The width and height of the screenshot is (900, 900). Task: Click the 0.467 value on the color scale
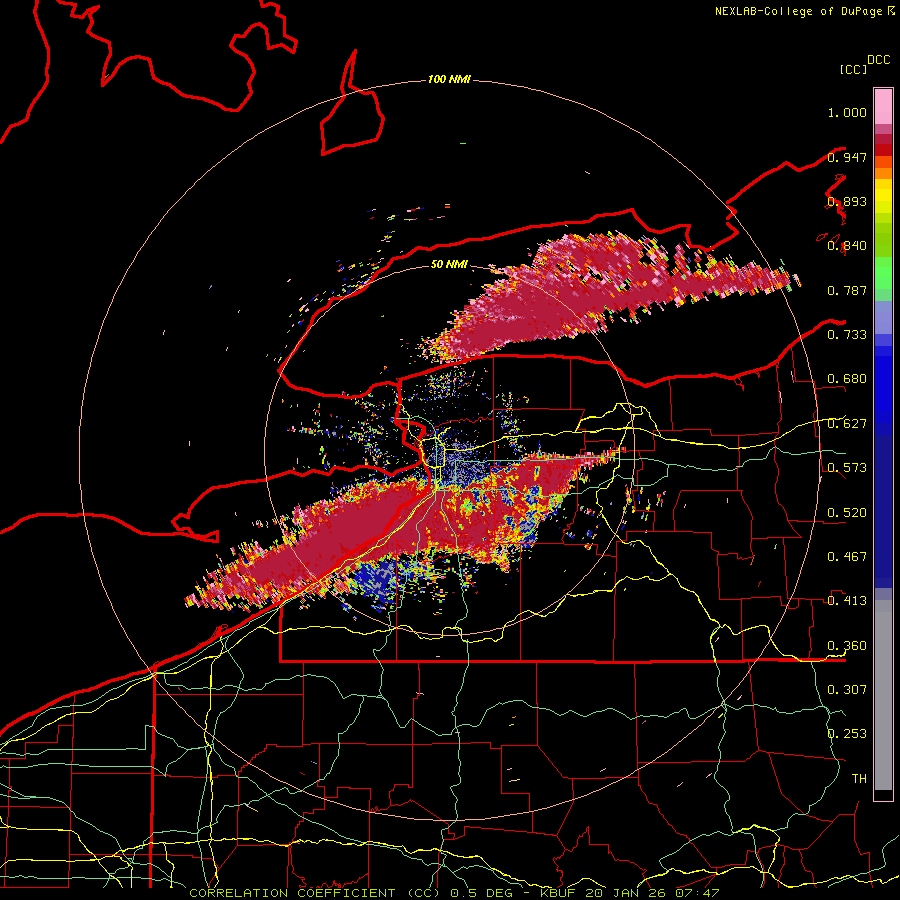click(847, 557)
